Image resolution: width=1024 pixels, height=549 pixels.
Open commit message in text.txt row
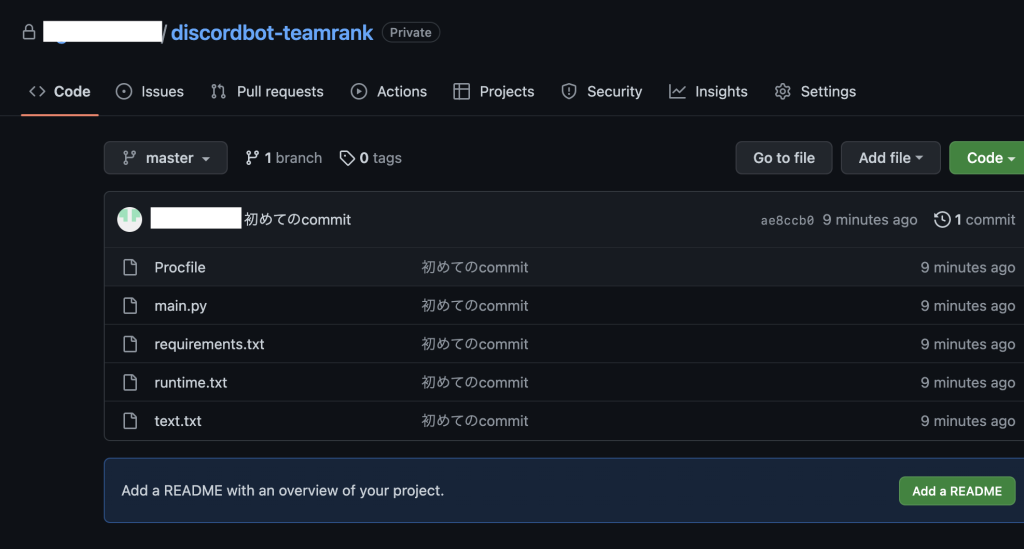point(475,421)
